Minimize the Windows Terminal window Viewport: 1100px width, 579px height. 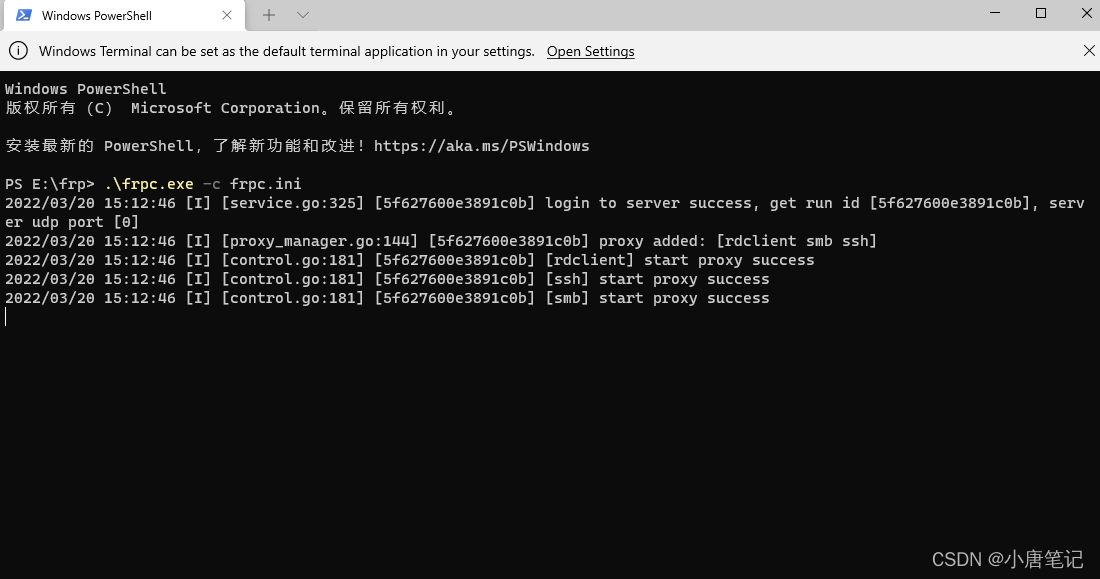pyautogui.click(x=993, y=11)
